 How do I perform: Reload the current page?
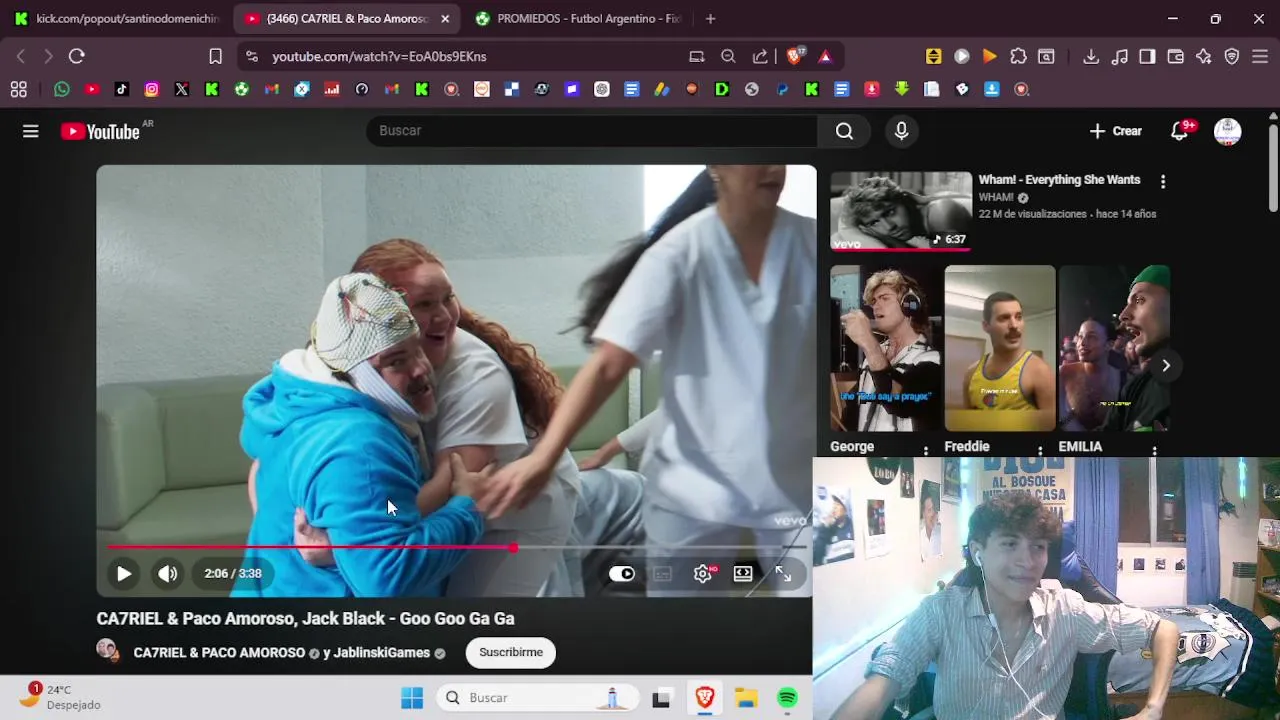coord(76,56)
